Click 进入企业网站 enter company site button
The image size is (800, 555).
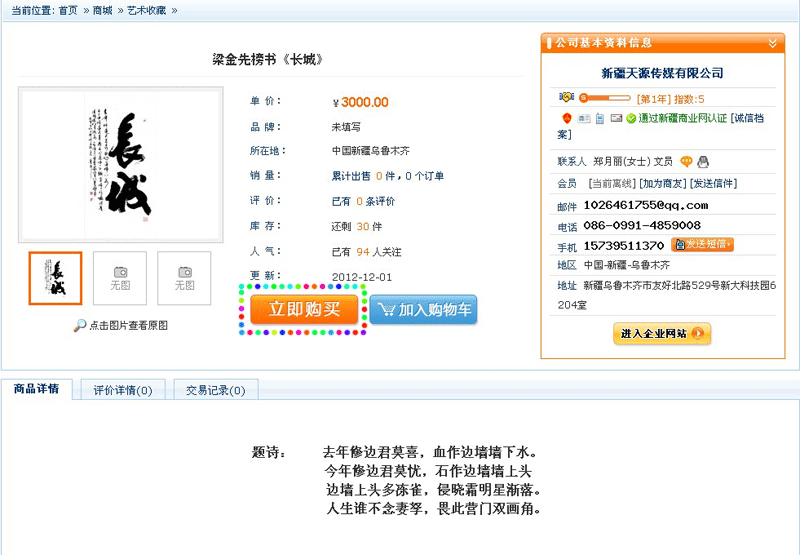(662, 334)
